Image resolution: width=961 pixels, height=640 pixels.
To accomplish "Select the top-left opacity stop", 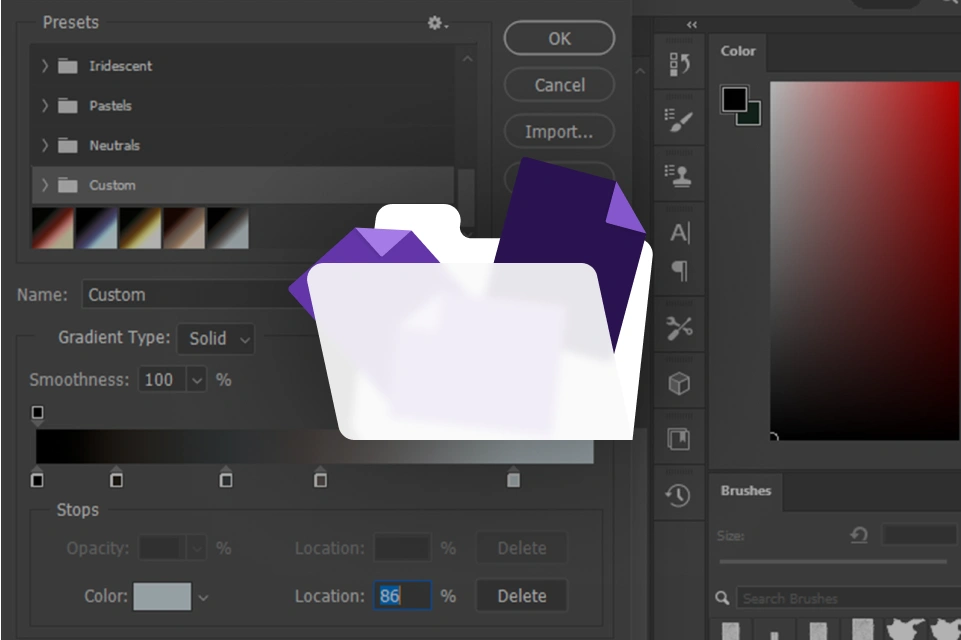I will point(37,414).
